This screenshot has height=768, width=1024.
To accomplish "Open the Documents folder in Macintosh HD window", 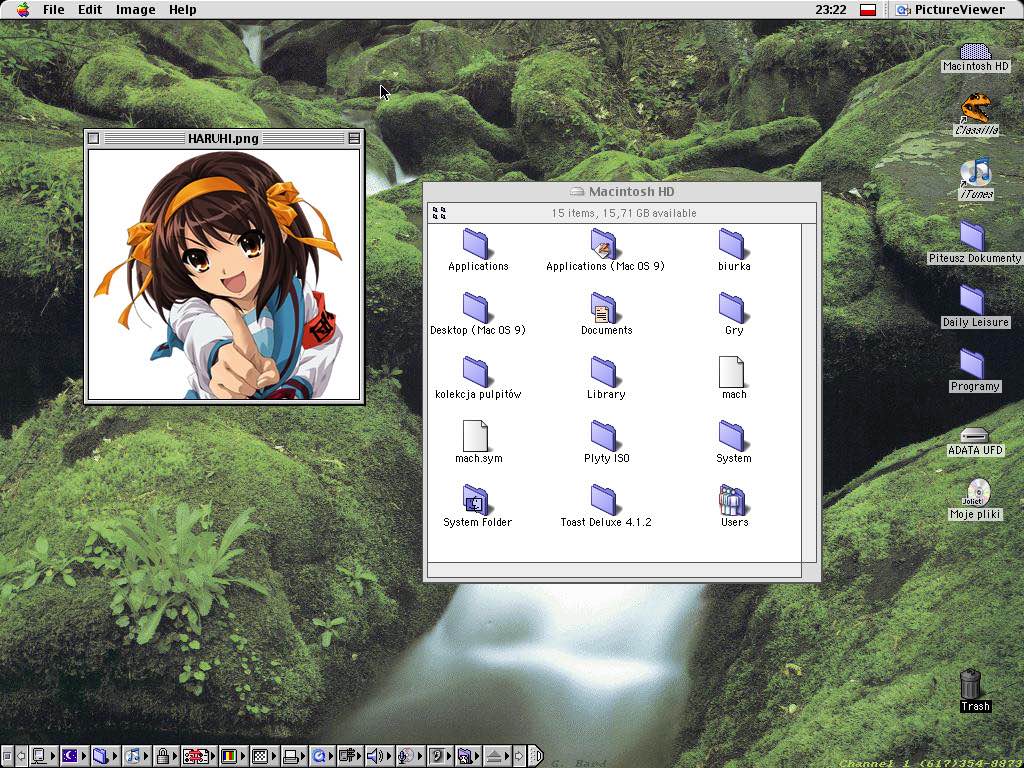I will (605, 313).
